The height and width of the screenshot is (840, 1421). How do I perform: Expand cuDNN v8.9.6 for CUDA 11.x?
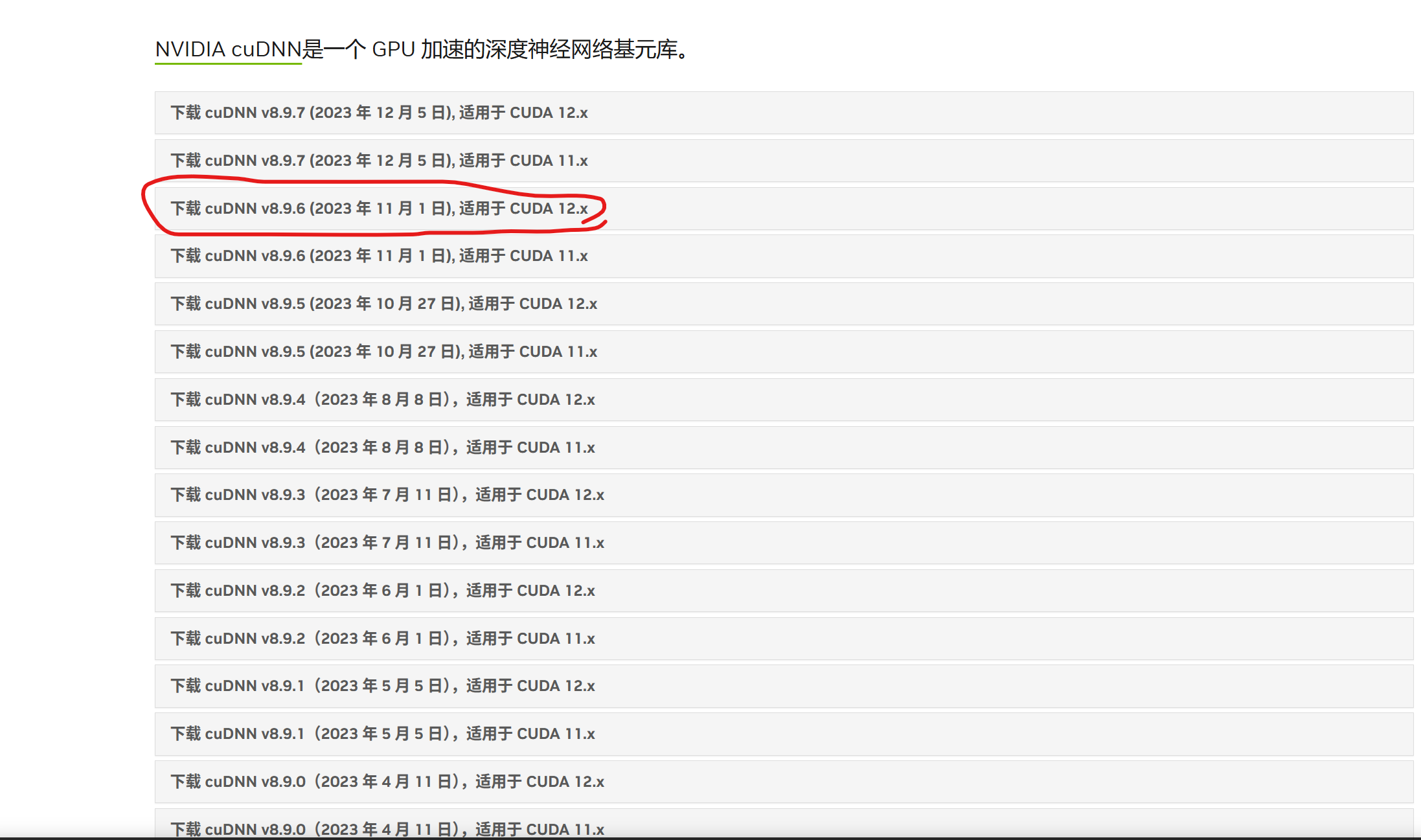pos(379,256)
